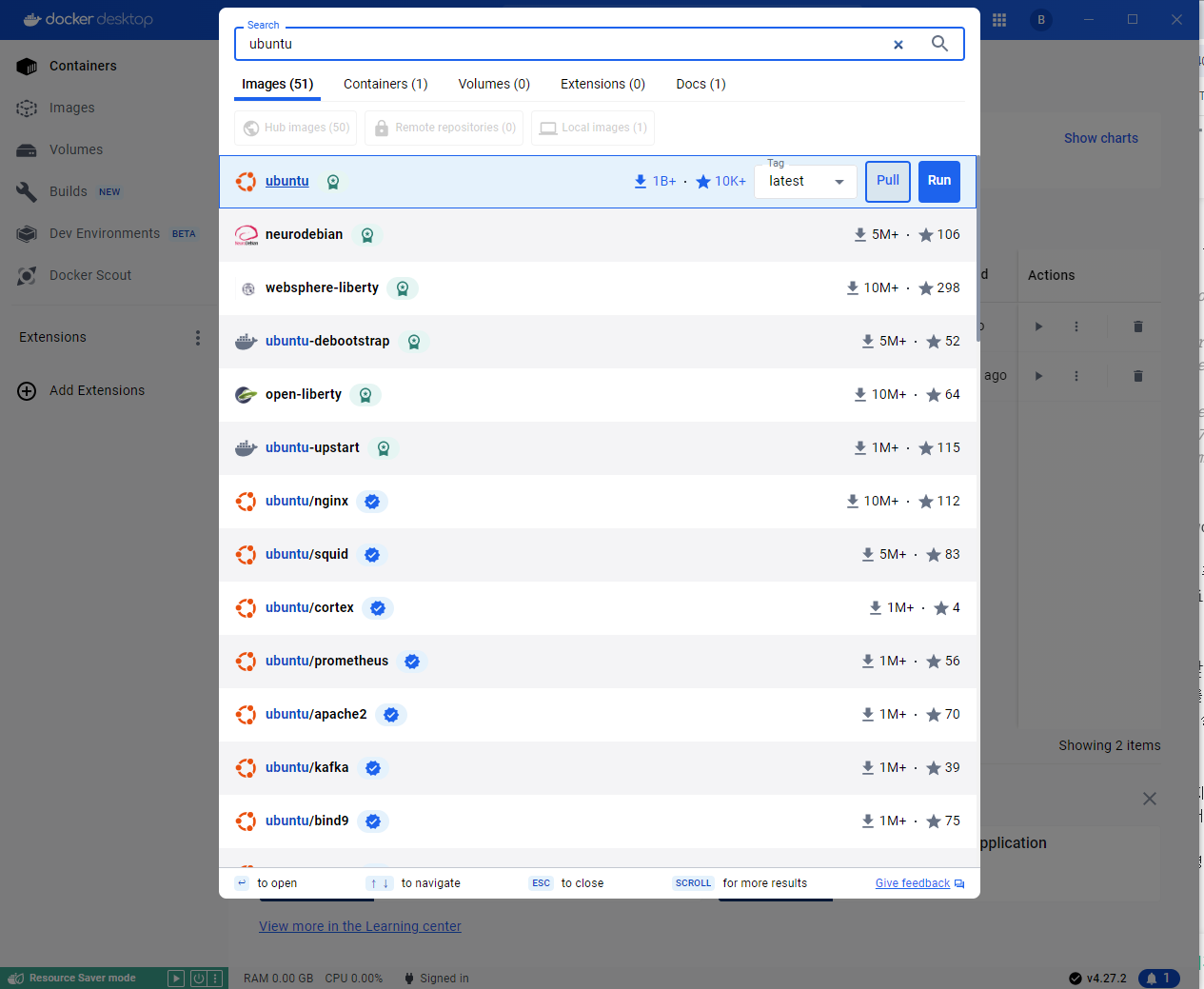Select the ubuntu-upstart result

(600, 448)
